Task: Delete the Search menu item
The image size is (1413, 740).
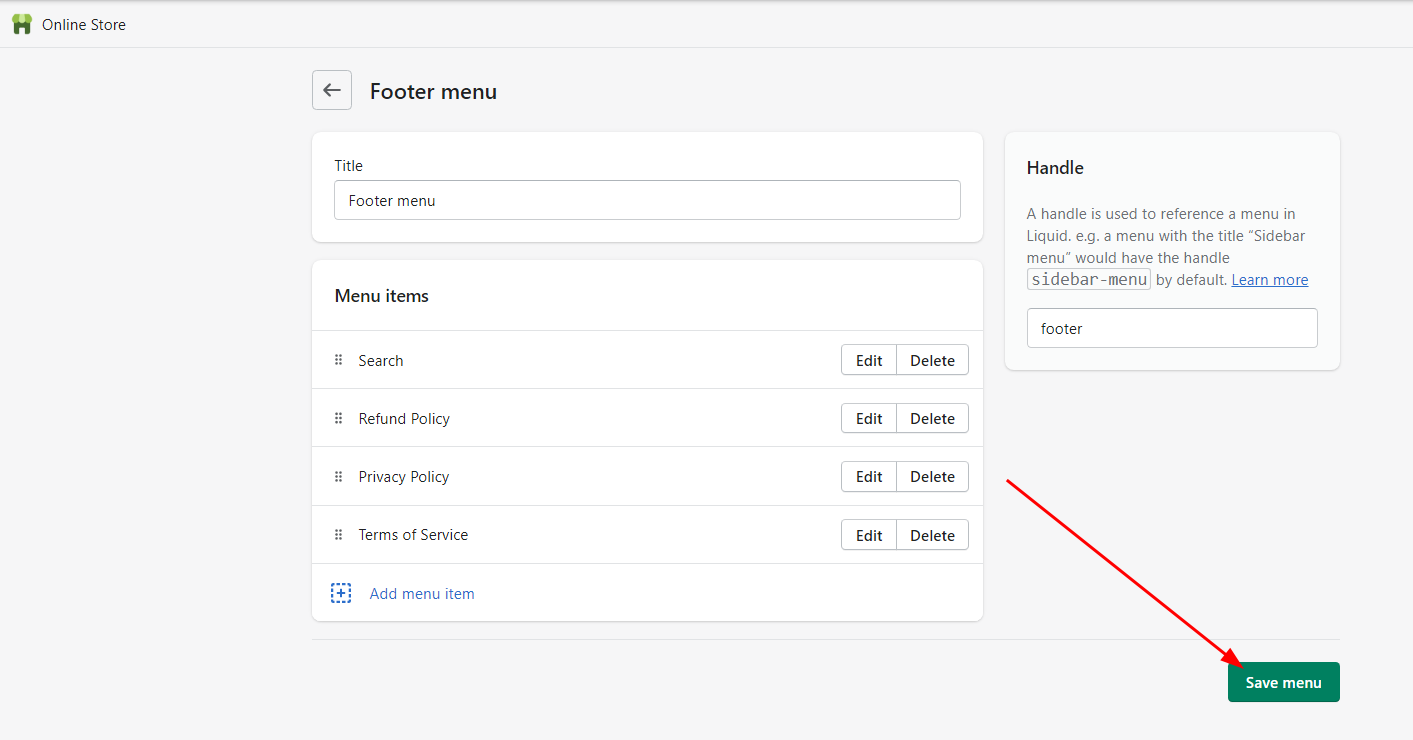Action: [931, 360]
